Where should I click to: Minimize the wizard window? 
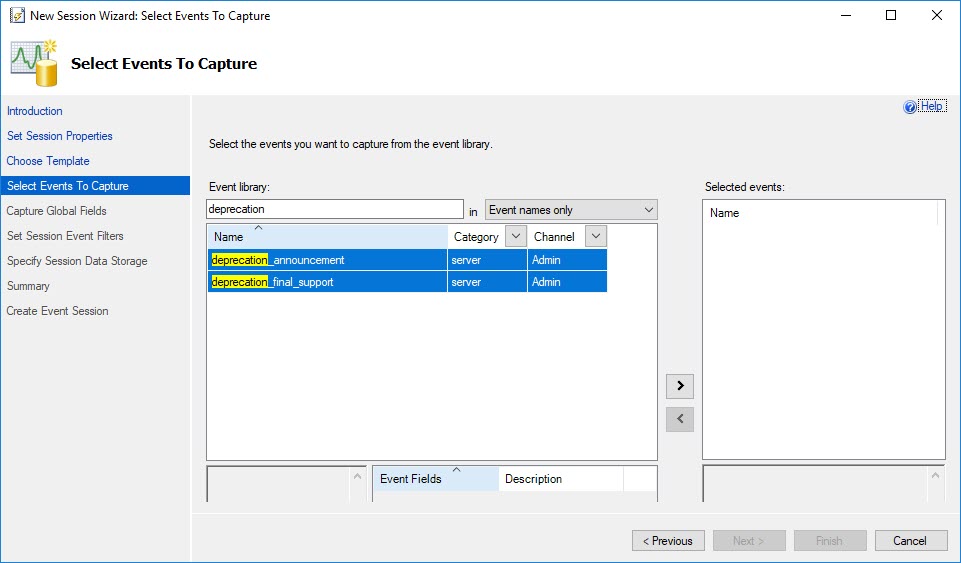846,15
